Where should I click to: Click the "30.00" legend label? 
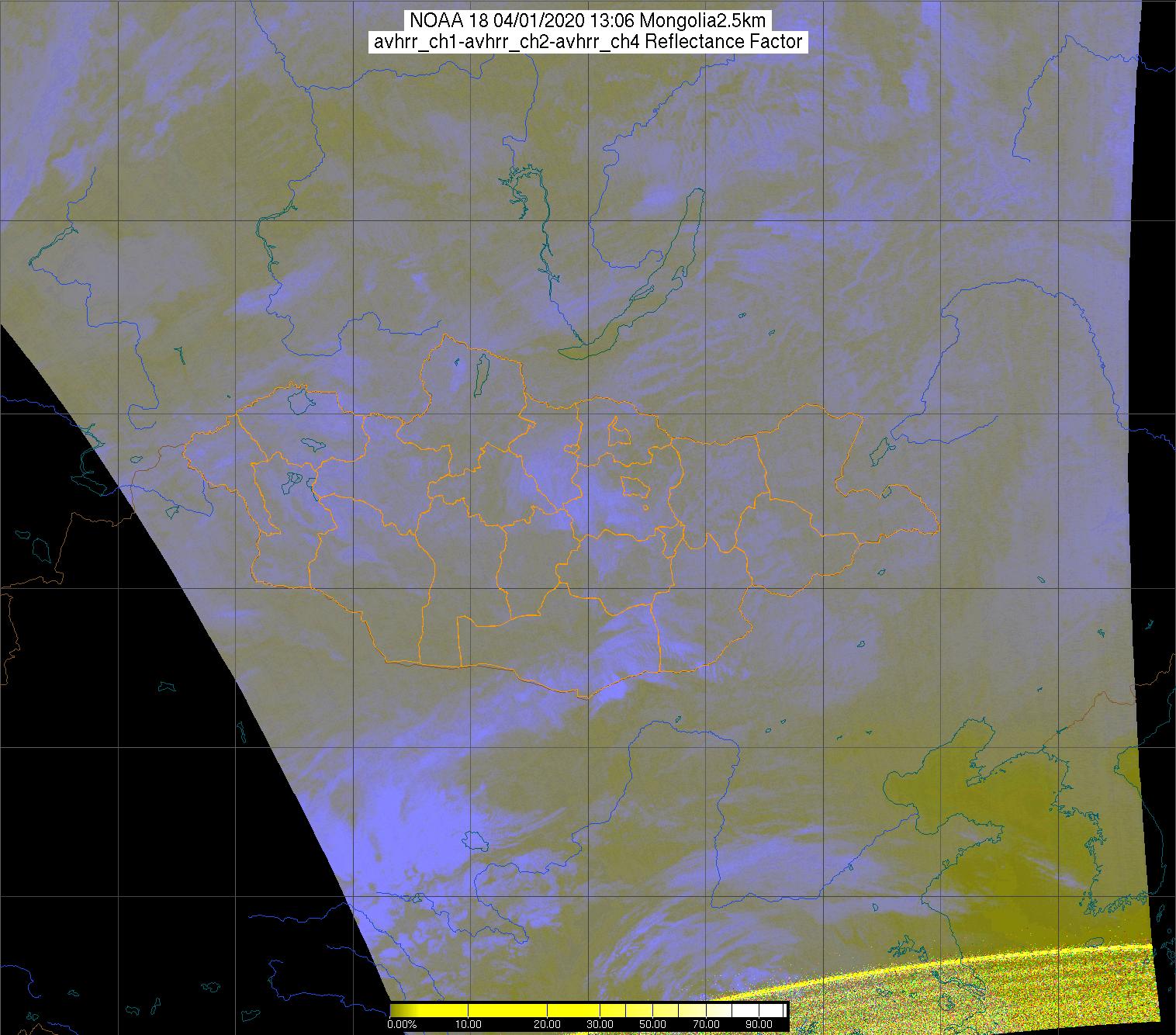pyautogui.click(x=600, y=1024)
